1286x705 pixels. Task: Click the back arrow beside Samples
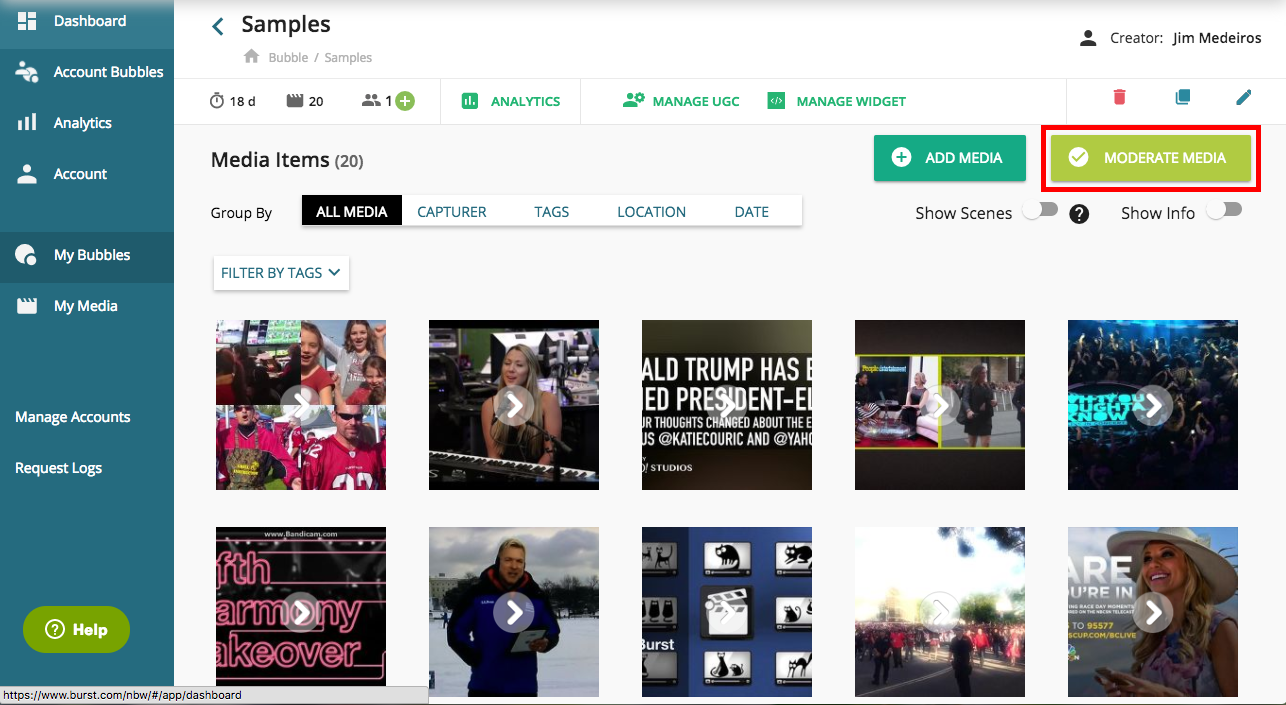click(x=218, y=27)
